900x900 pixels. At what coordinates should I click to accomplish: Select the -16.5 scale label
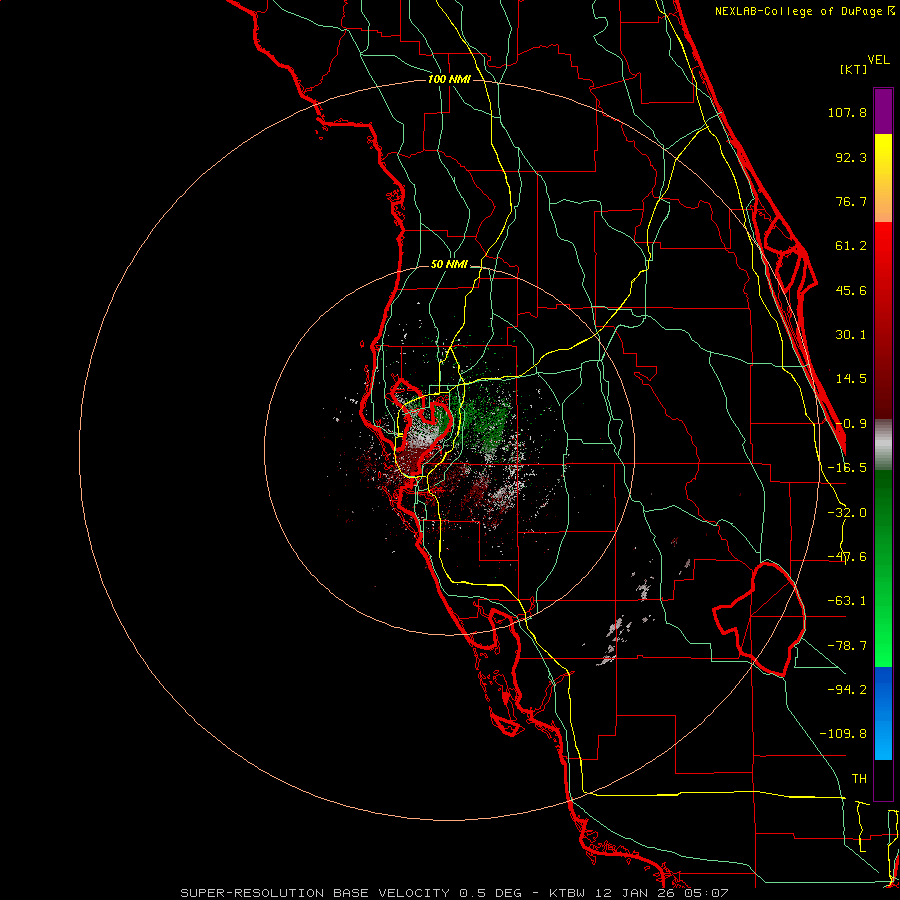coord(847,468)
